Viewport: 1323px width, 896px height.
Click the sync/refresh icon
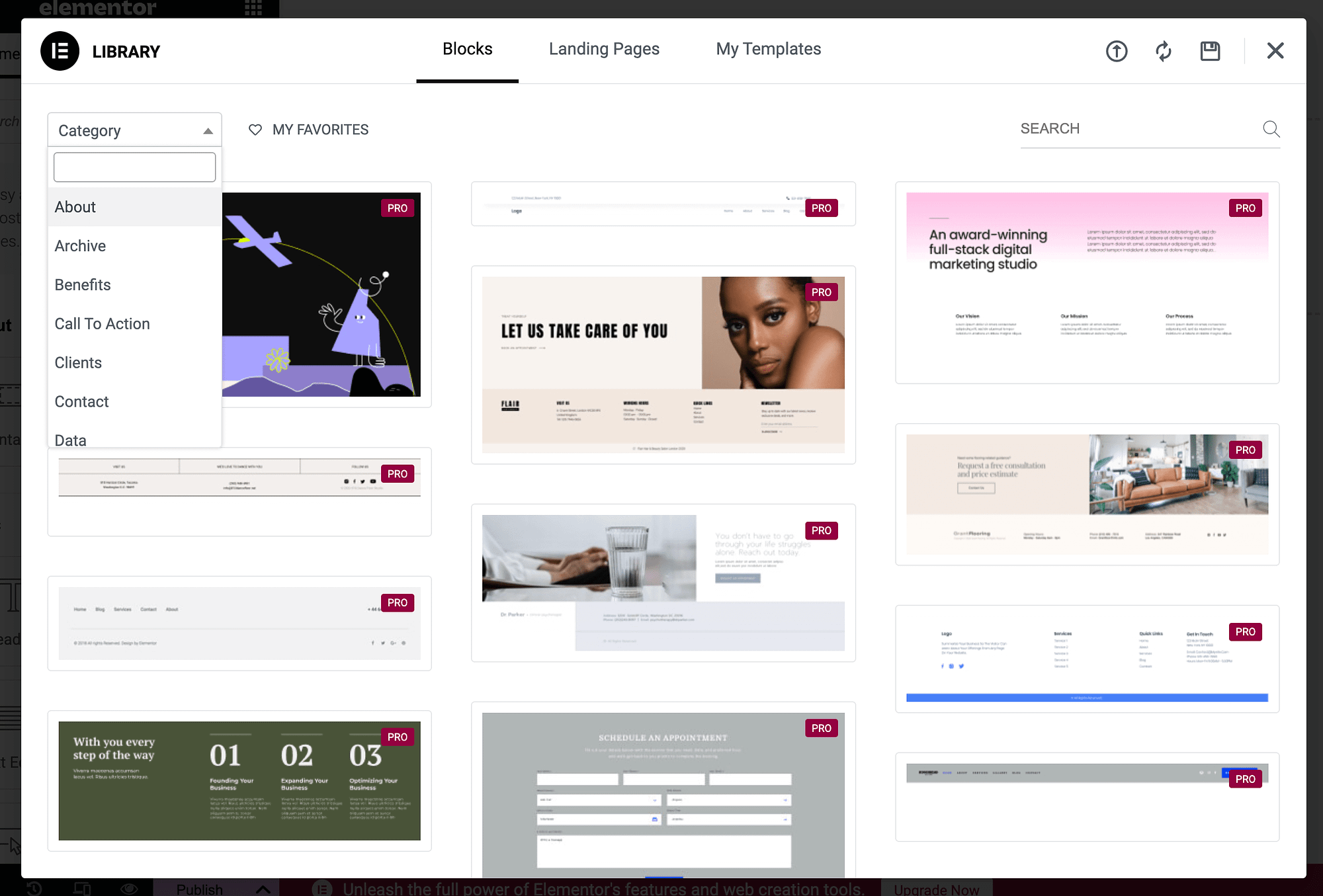click(1163, 50)
